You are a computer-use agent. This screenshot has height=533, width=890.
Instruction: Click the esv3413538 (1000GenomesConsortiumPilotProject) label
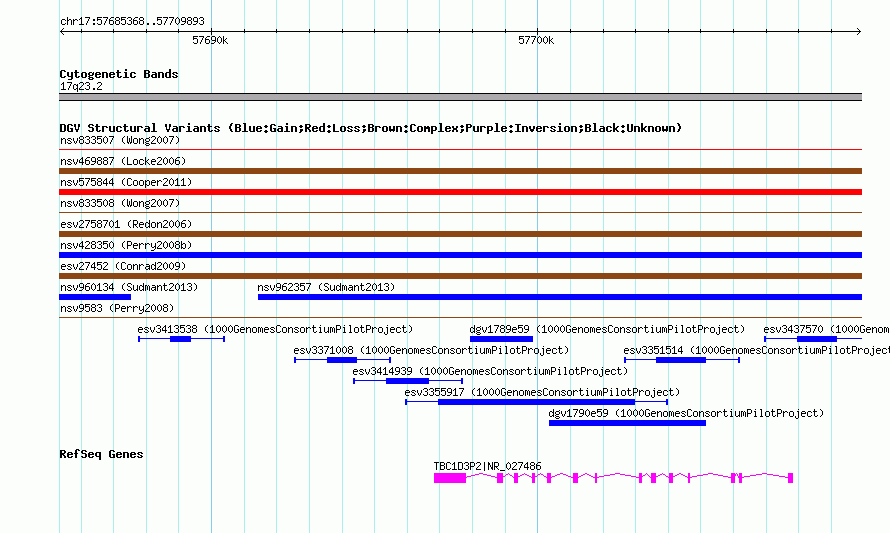pyautogui.click(x=275, y=329)
